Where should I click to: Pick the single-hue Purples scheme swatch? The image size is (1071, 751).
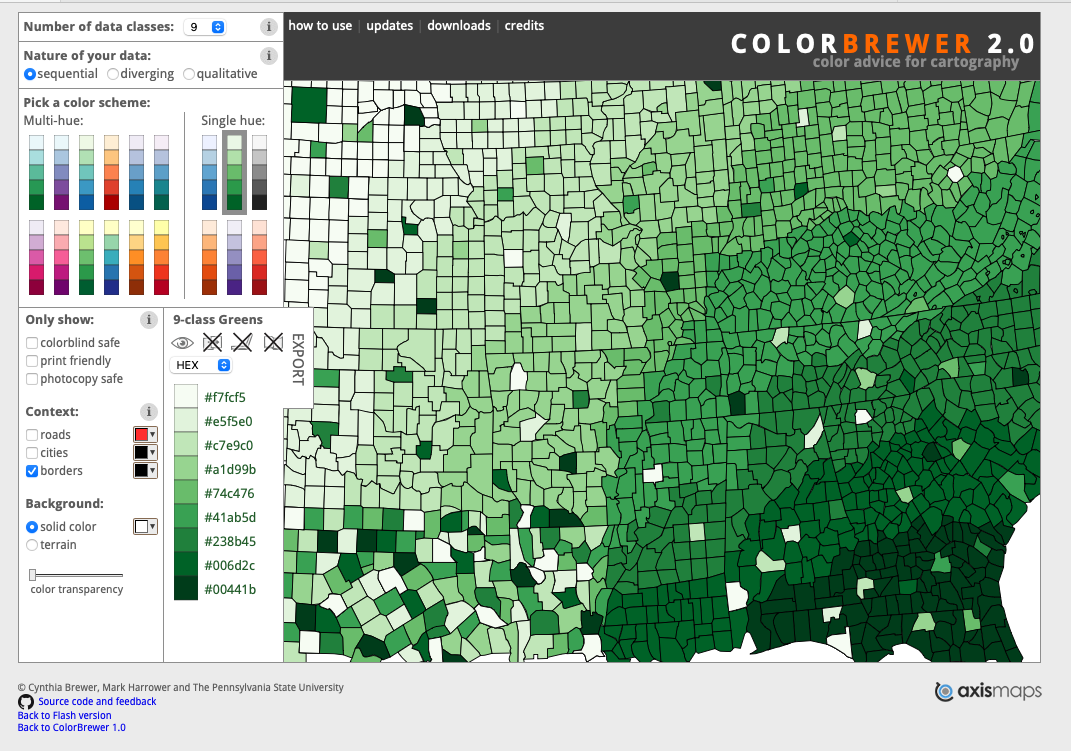pyautogui.click(x=234, y=257)
